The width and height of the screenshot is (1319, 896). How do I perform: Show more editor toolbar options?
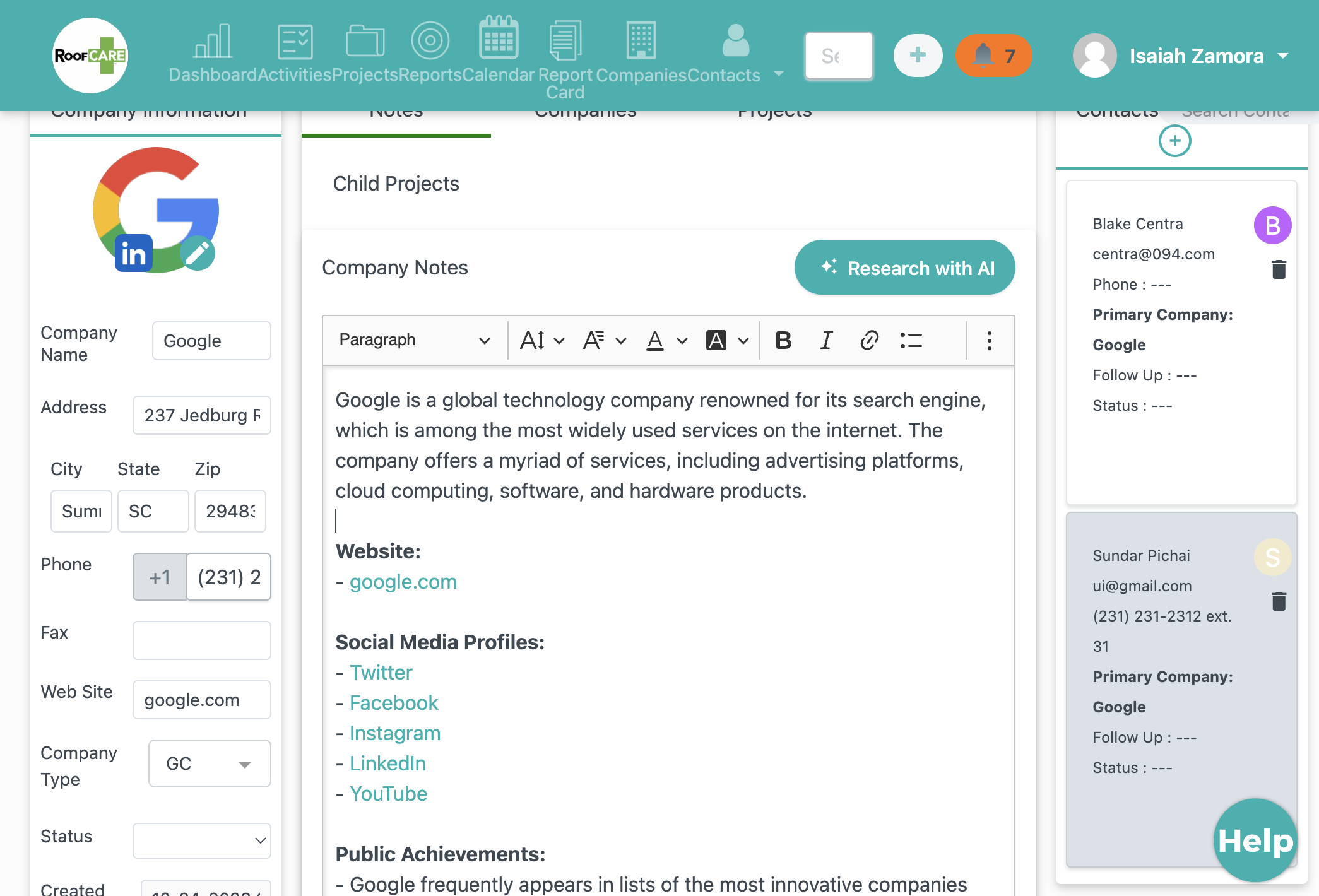pyautogui.click(x=990, y=341)
